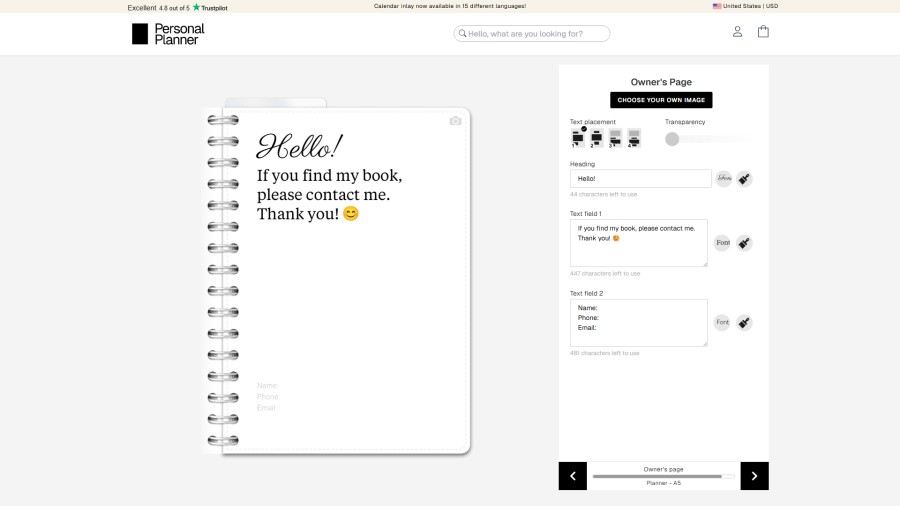Open the shopping bag cart
Screen dimensions: 900x506
tap(763, 32)
